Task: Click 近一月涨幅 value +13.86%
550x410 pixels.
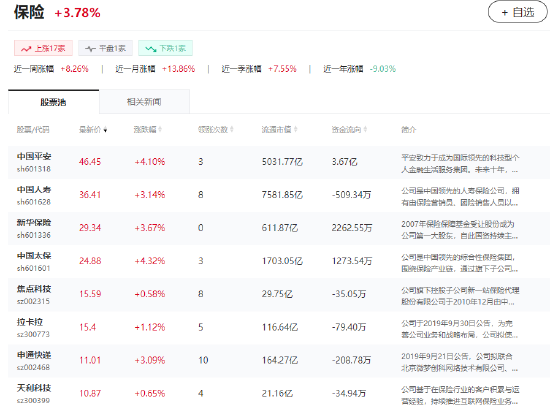Action: point(178,69)
